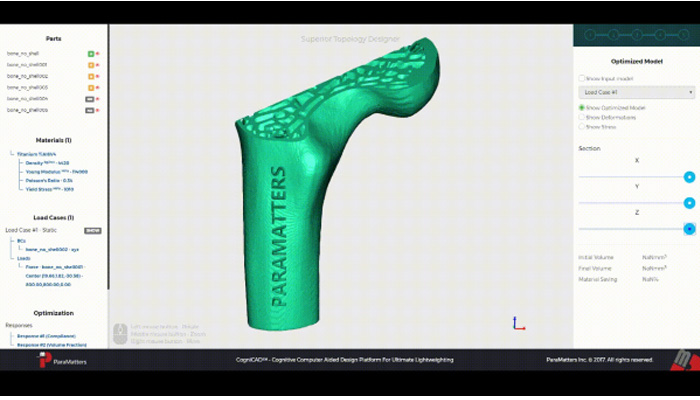This screenshot has height=400, width=700.
Task: Select the Density property row
Action: [x=47, y=163]
